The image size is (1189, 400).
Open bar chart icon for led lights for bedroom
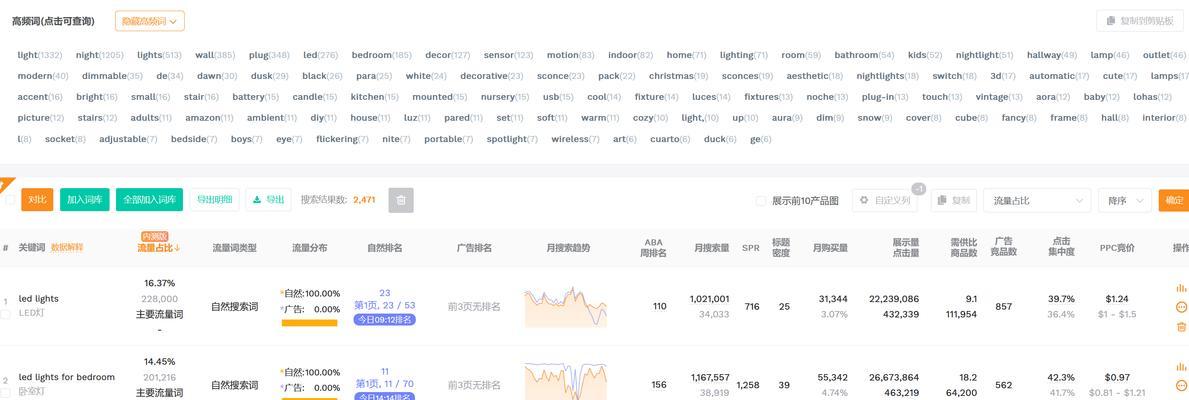pyautogui.click(x=1181, y=367)
